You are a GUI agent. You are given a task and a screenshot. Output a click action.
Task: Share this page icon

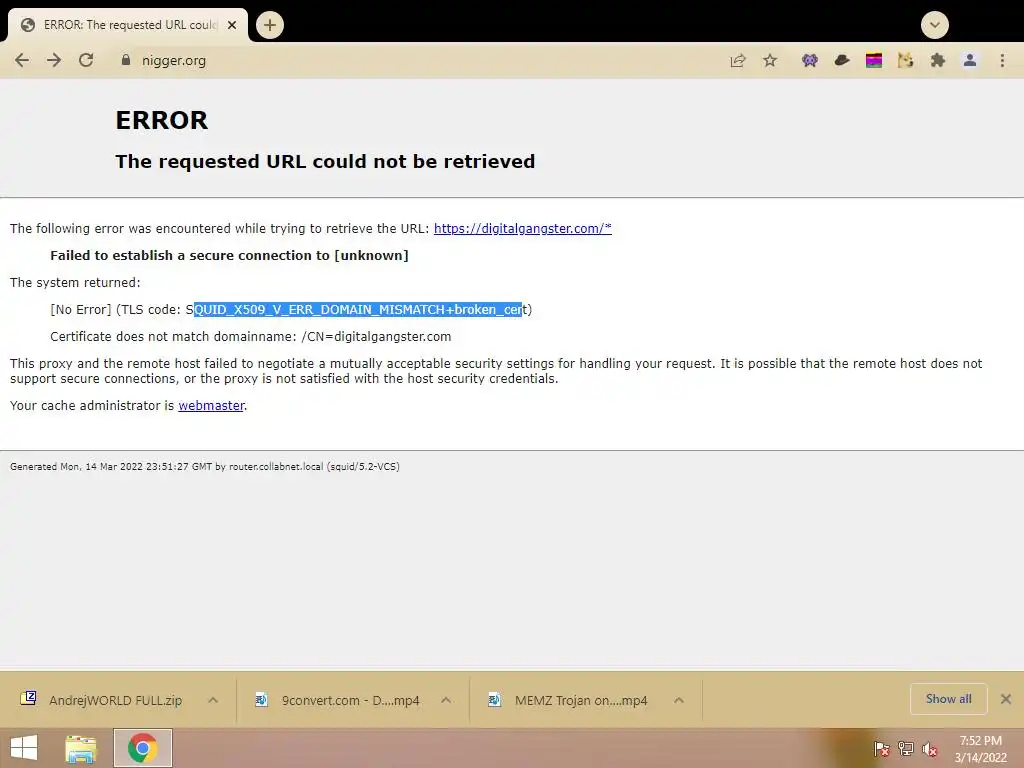coord(738,61)
